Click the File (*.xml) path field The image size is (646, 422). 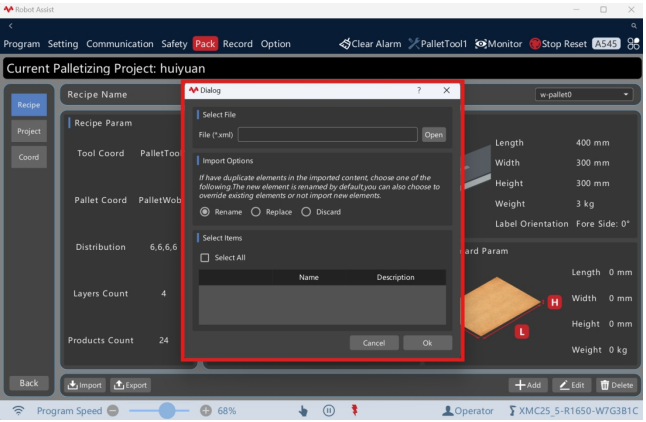click(x=328, y=135)
